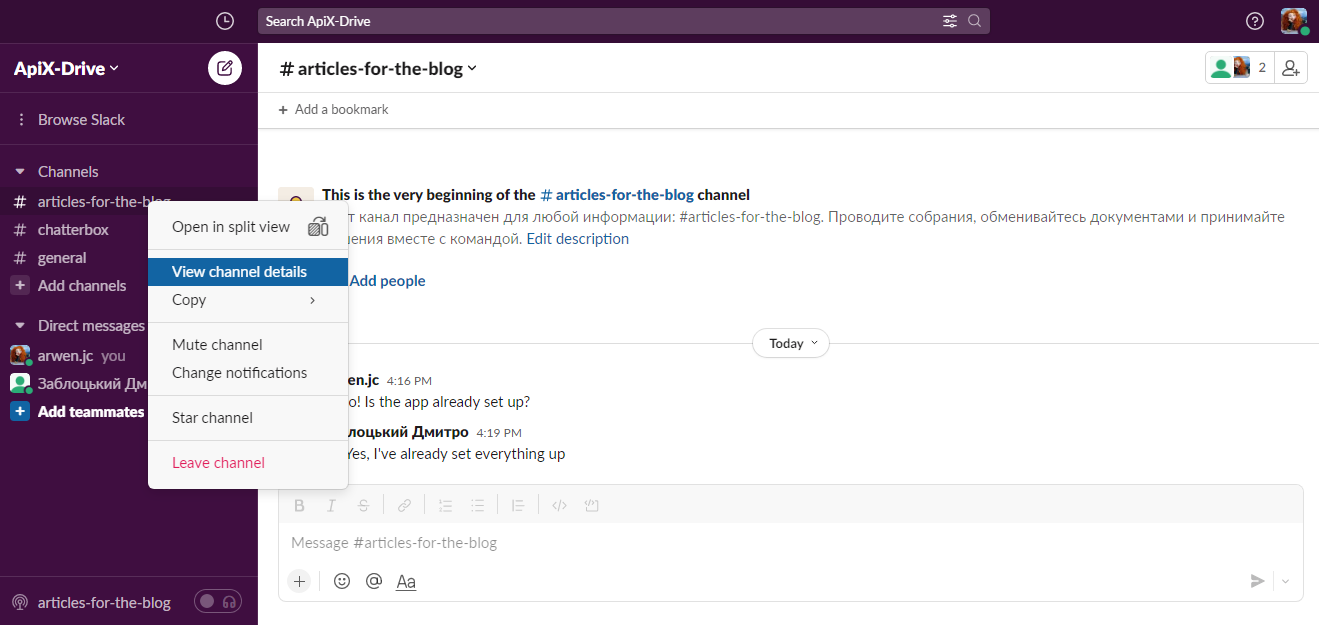
Task: Select Mute channel from context menu
Action: 248,345
